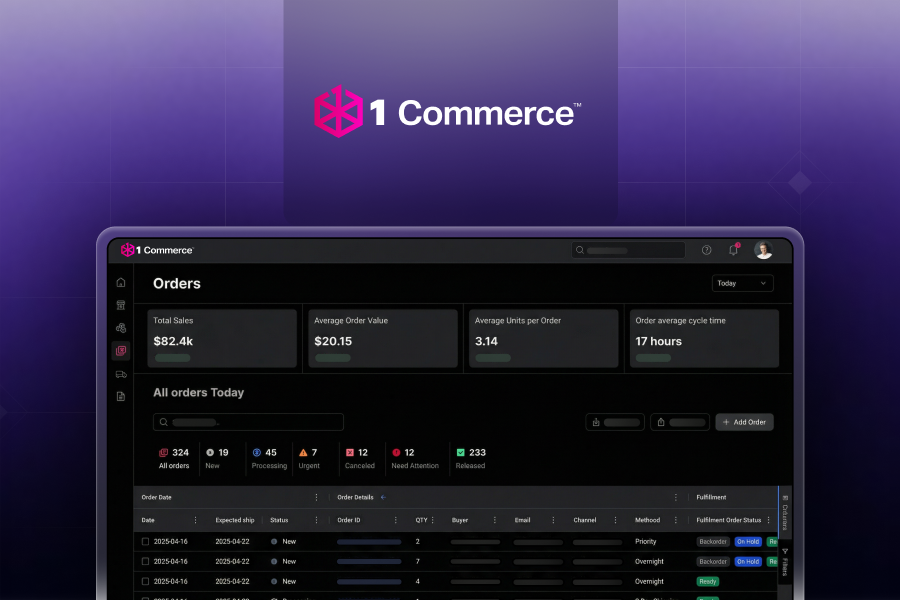Screen dimensions: 900x600
Task: Click the Add Order button
Action: 744,422
